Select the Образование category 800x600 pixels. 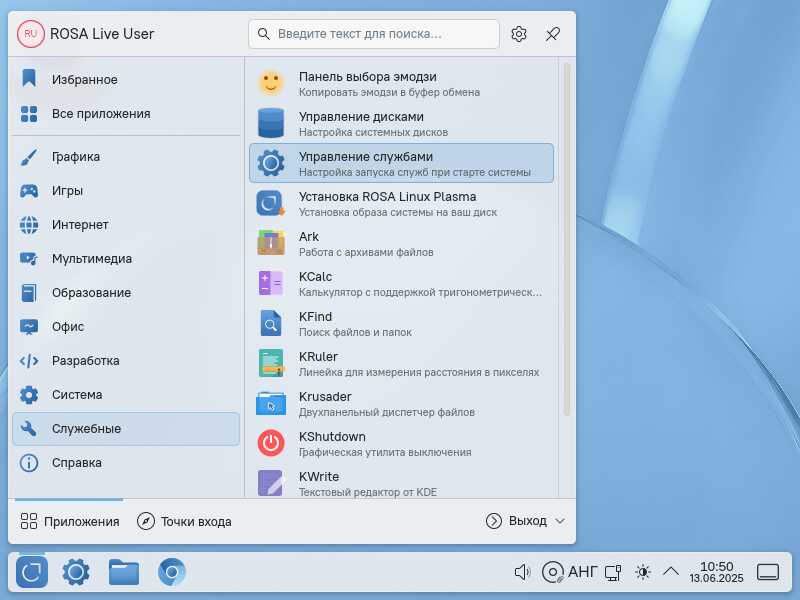click(126, 293)
